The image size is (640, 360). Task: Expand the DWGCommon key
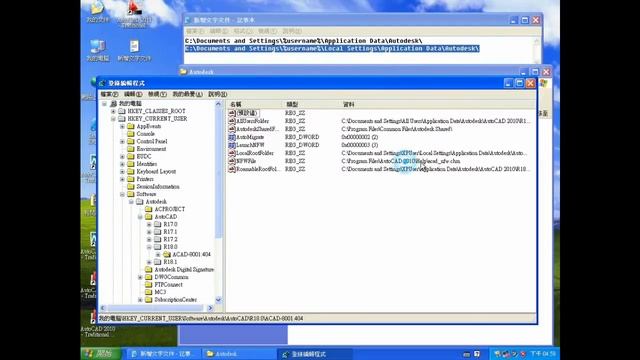click(140, 277)
